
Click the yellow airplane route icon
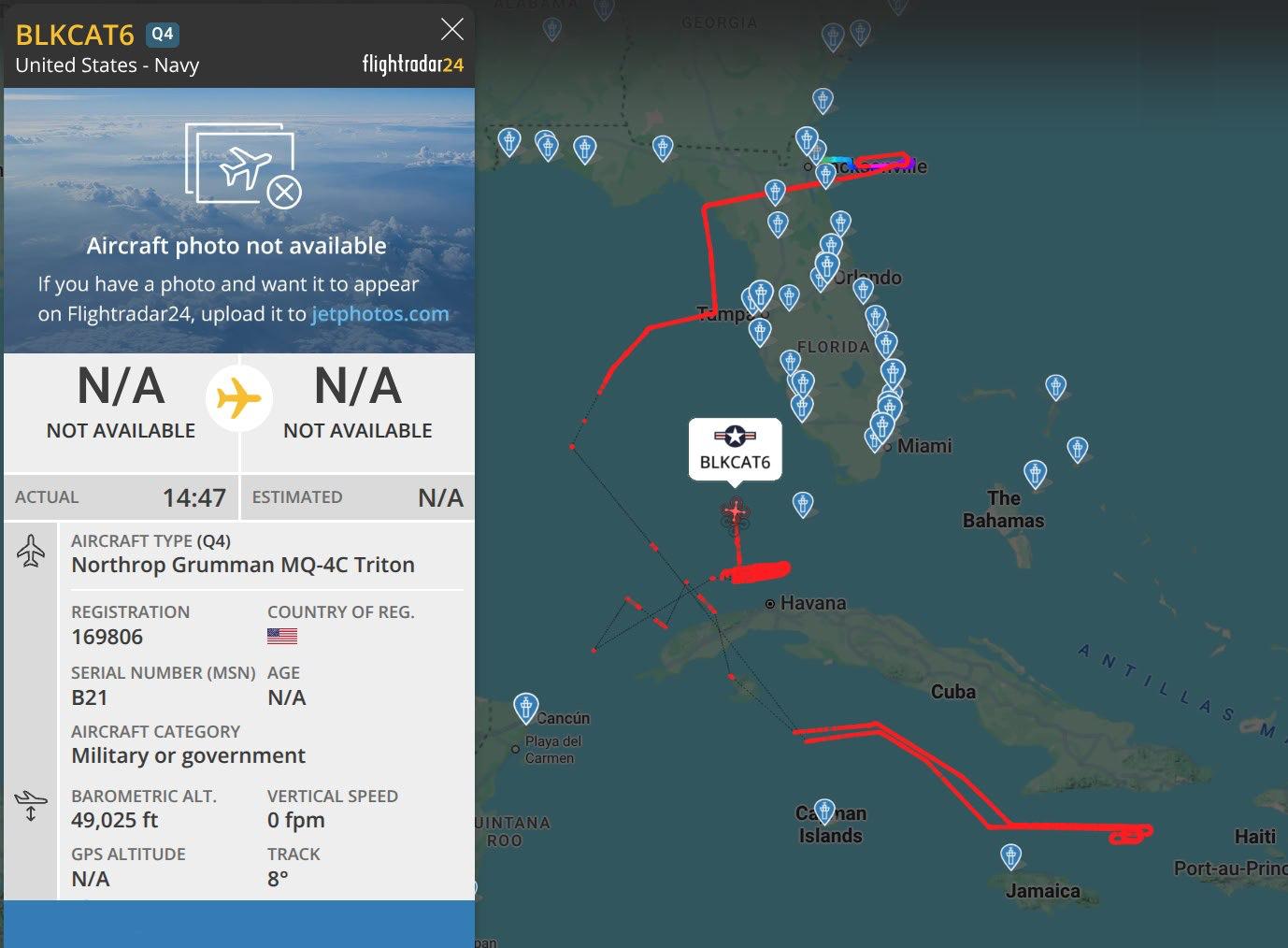239,399
